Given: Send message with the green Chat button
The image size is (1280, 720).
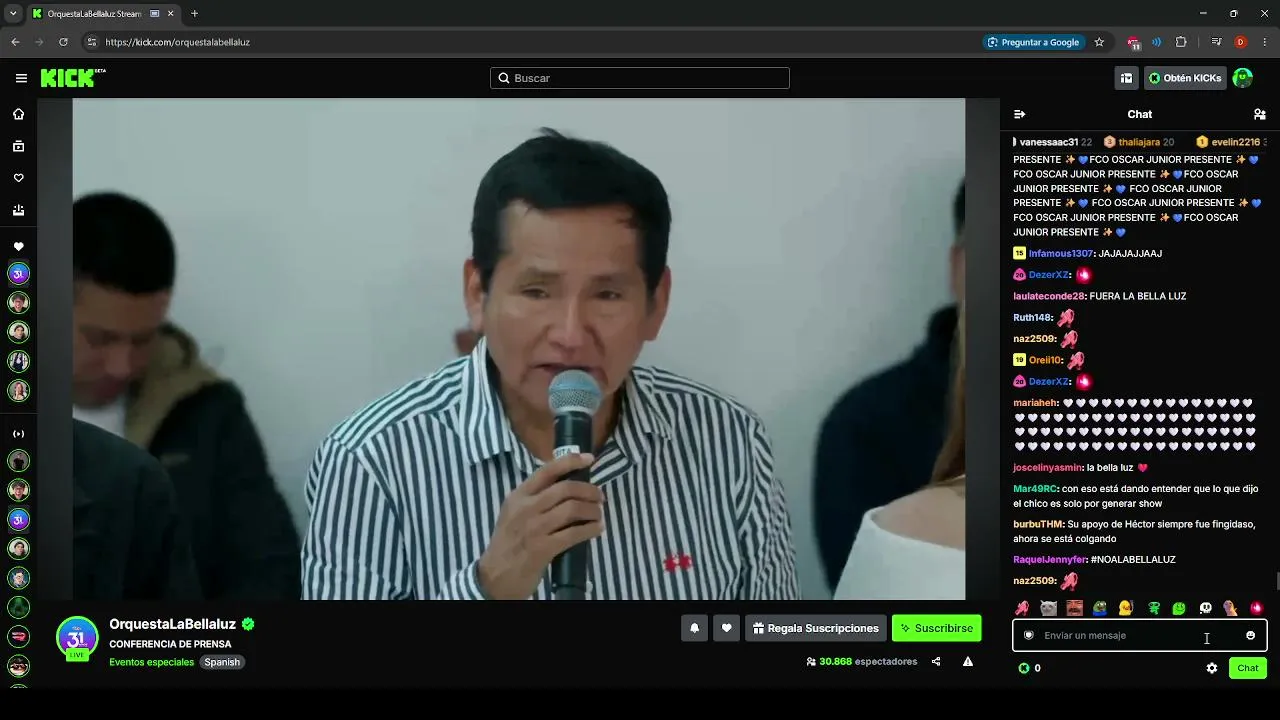Looking at the screenshot, I should [x=1248, y=668].
